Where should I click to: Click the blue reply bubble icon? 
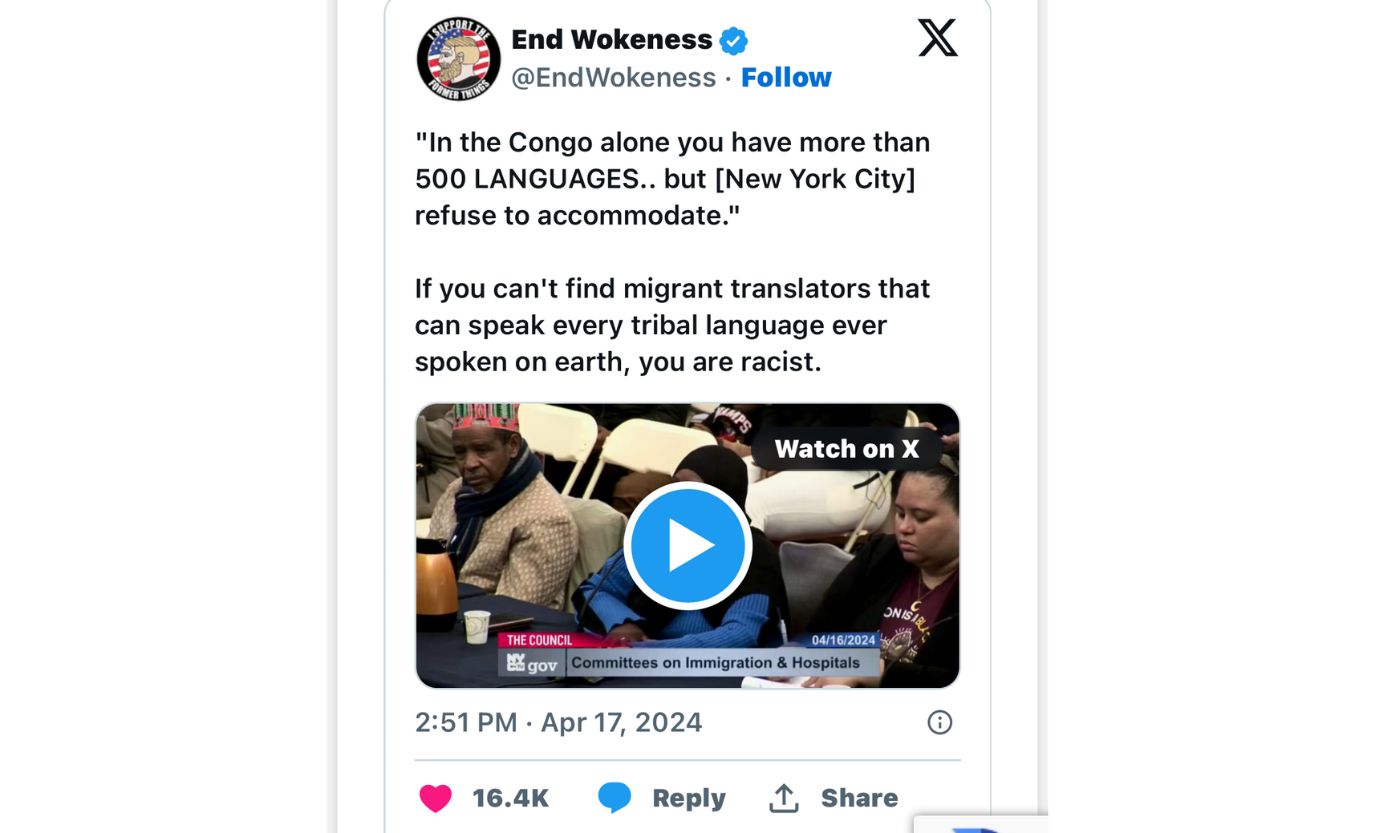[x=615, y=798]
